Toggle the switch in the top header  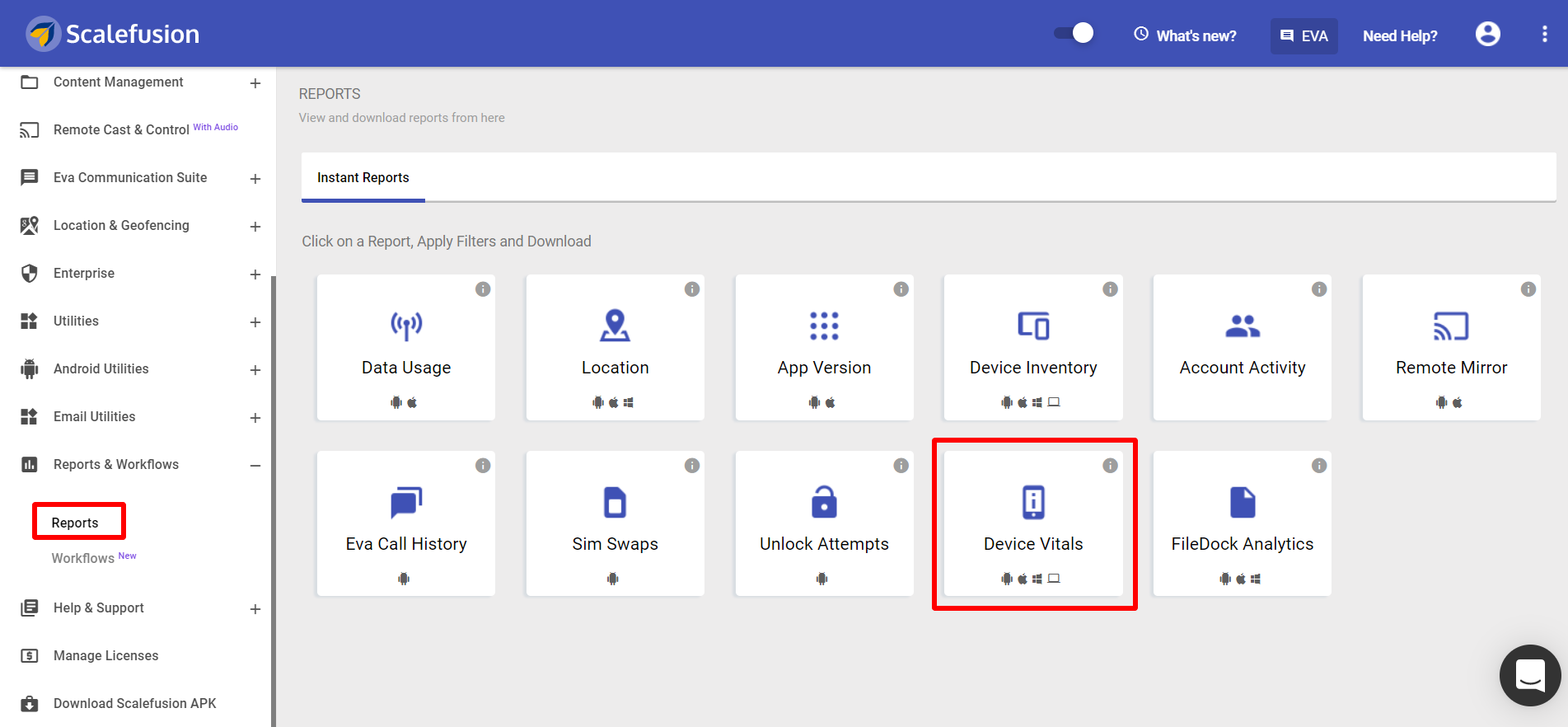tap(1074, 33)
